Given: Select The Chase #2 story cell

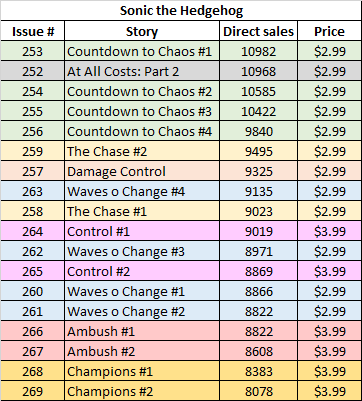Looking at the screenshot, I should [142, 151].
